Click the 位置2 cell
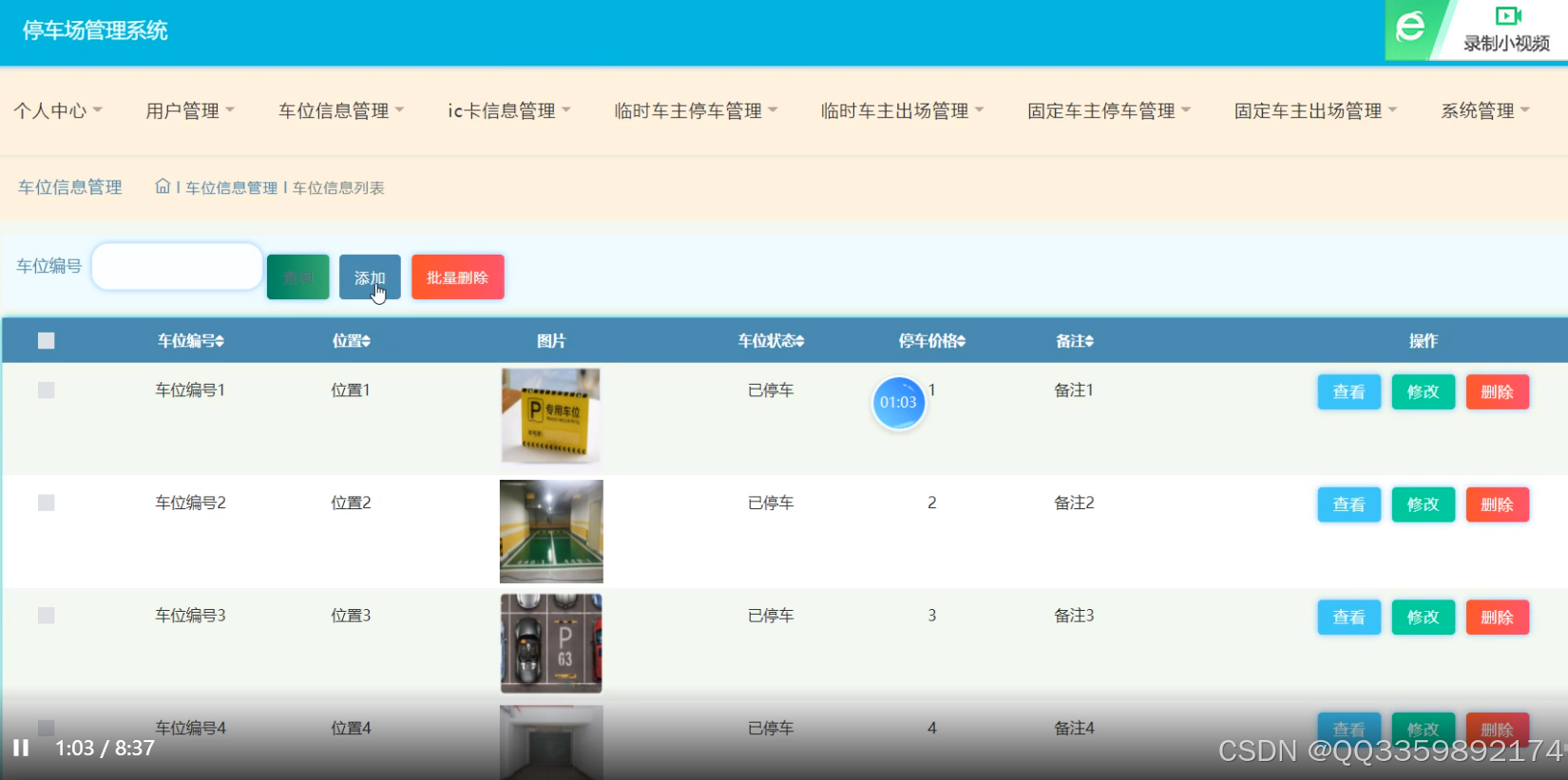This screenshot has width=1568, height=780. pyautogui.click(x=351, y=503)
